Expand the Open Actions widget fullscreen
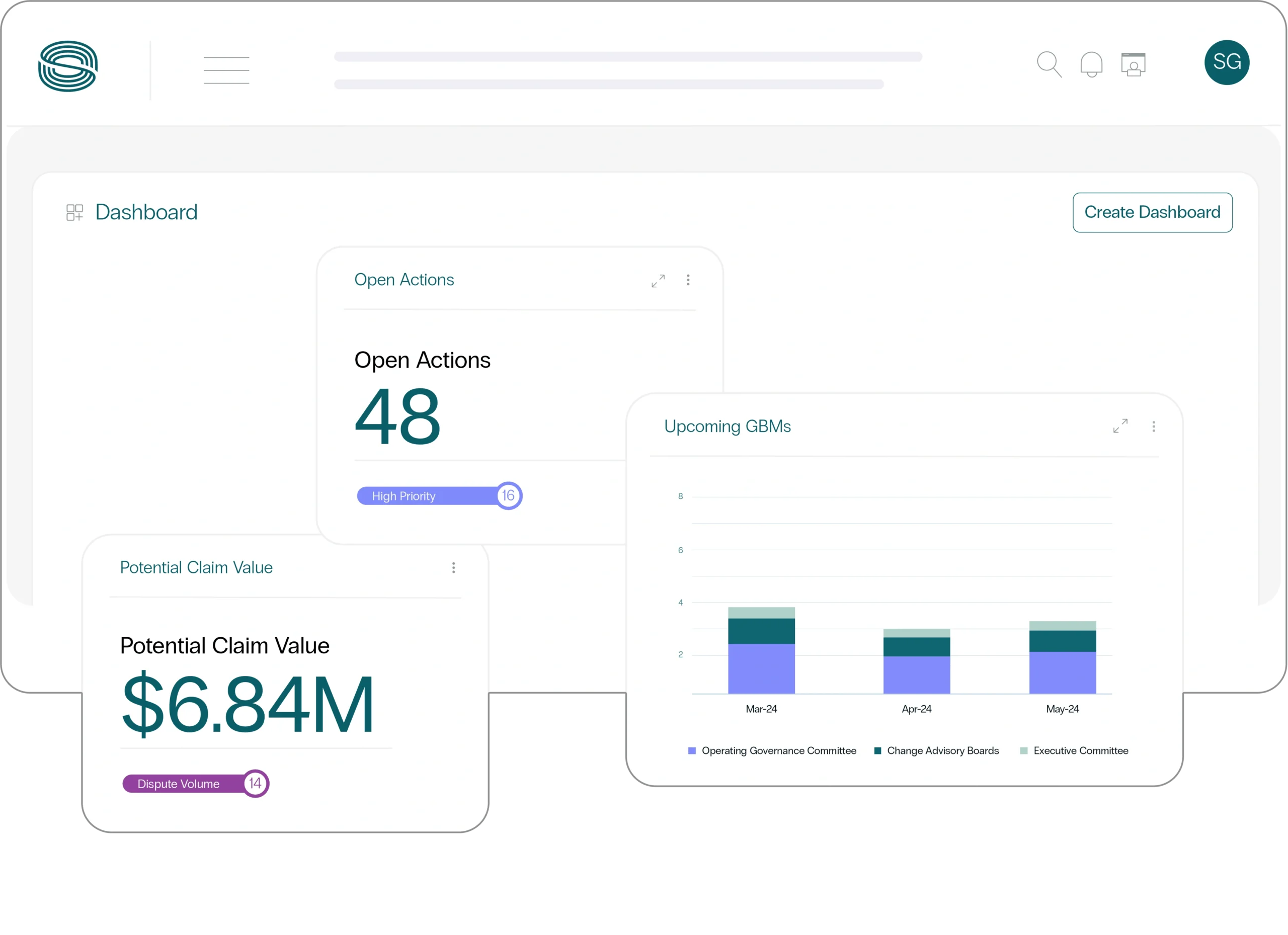Image resolution: width=1288 pixels, height=935 pixels. 658,281
